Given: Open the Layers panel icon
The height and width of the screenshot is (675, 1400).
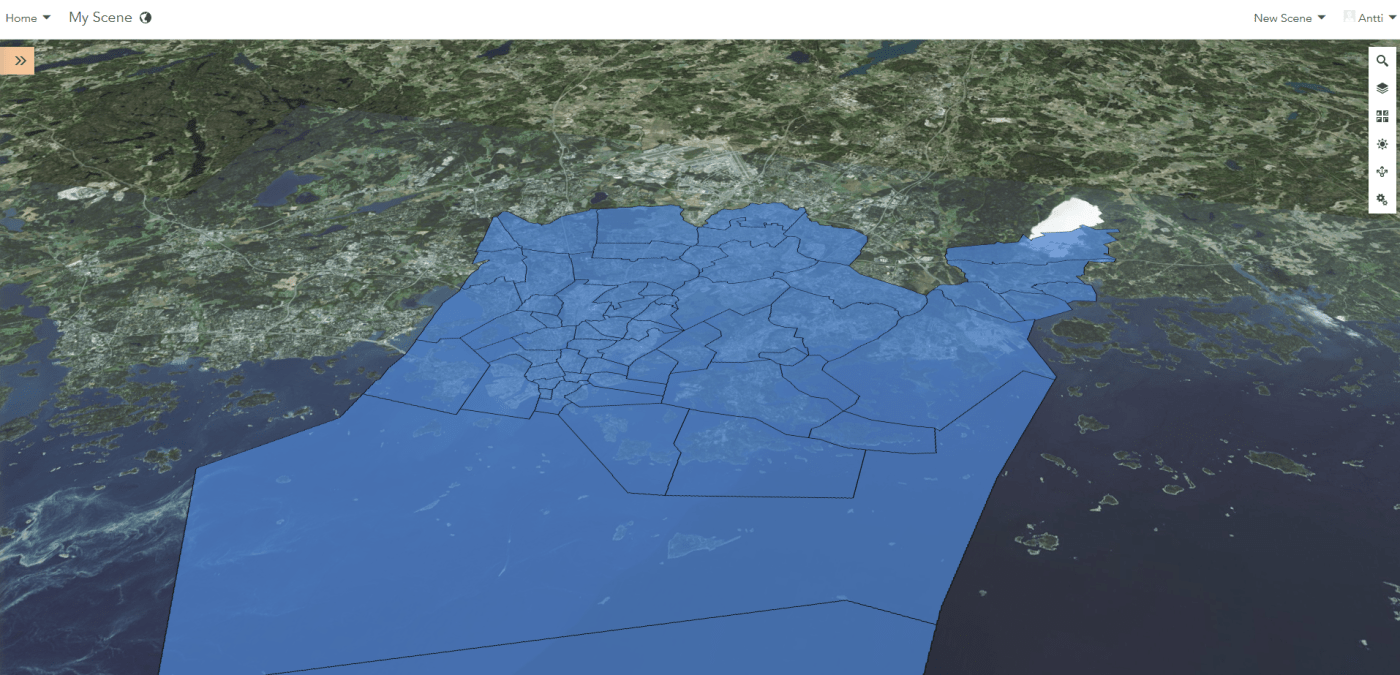Looking at the screenshot, I should click(x=1382, y=89).
